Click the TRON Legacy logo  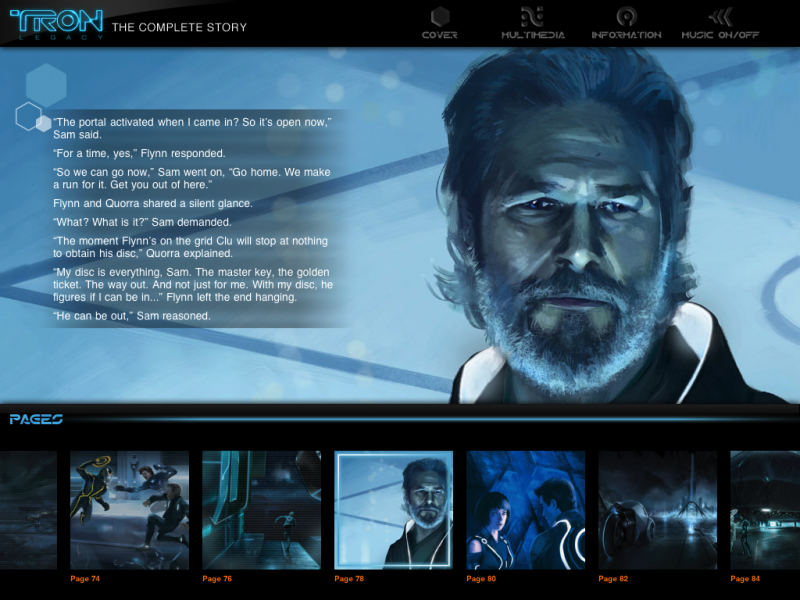point(57,24)
